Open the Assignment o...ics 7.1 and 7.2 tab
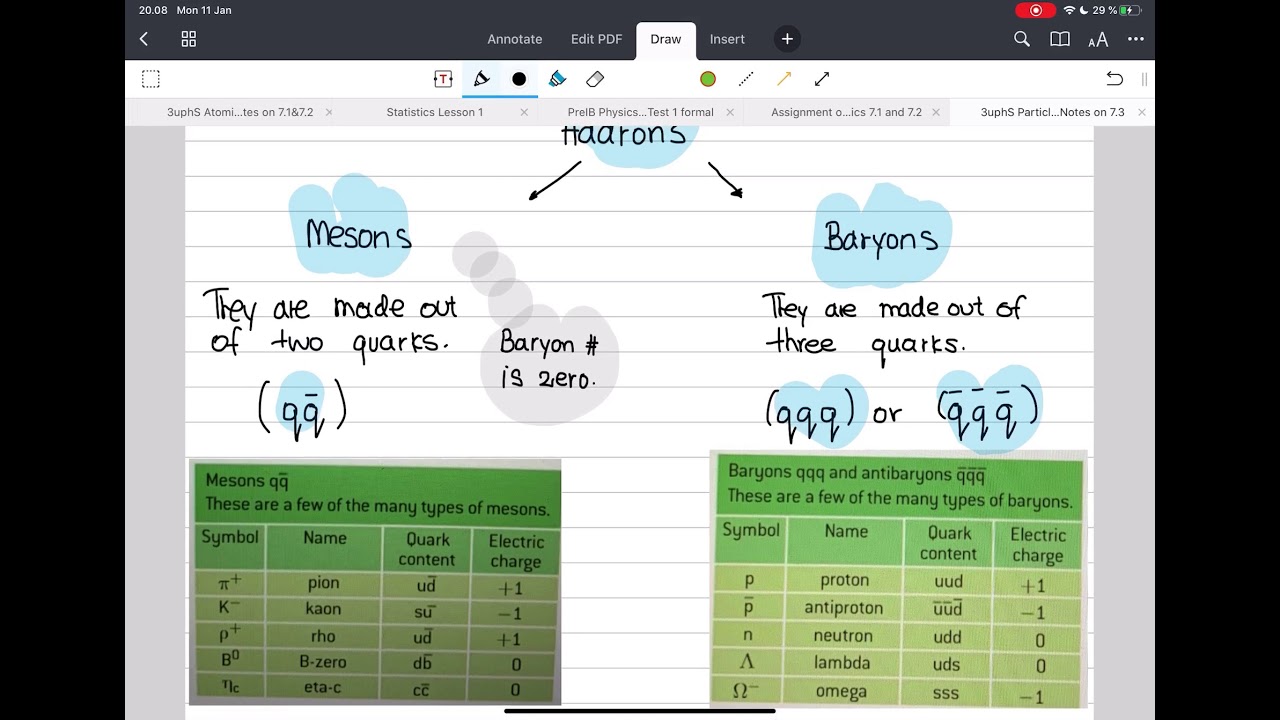 846,112
